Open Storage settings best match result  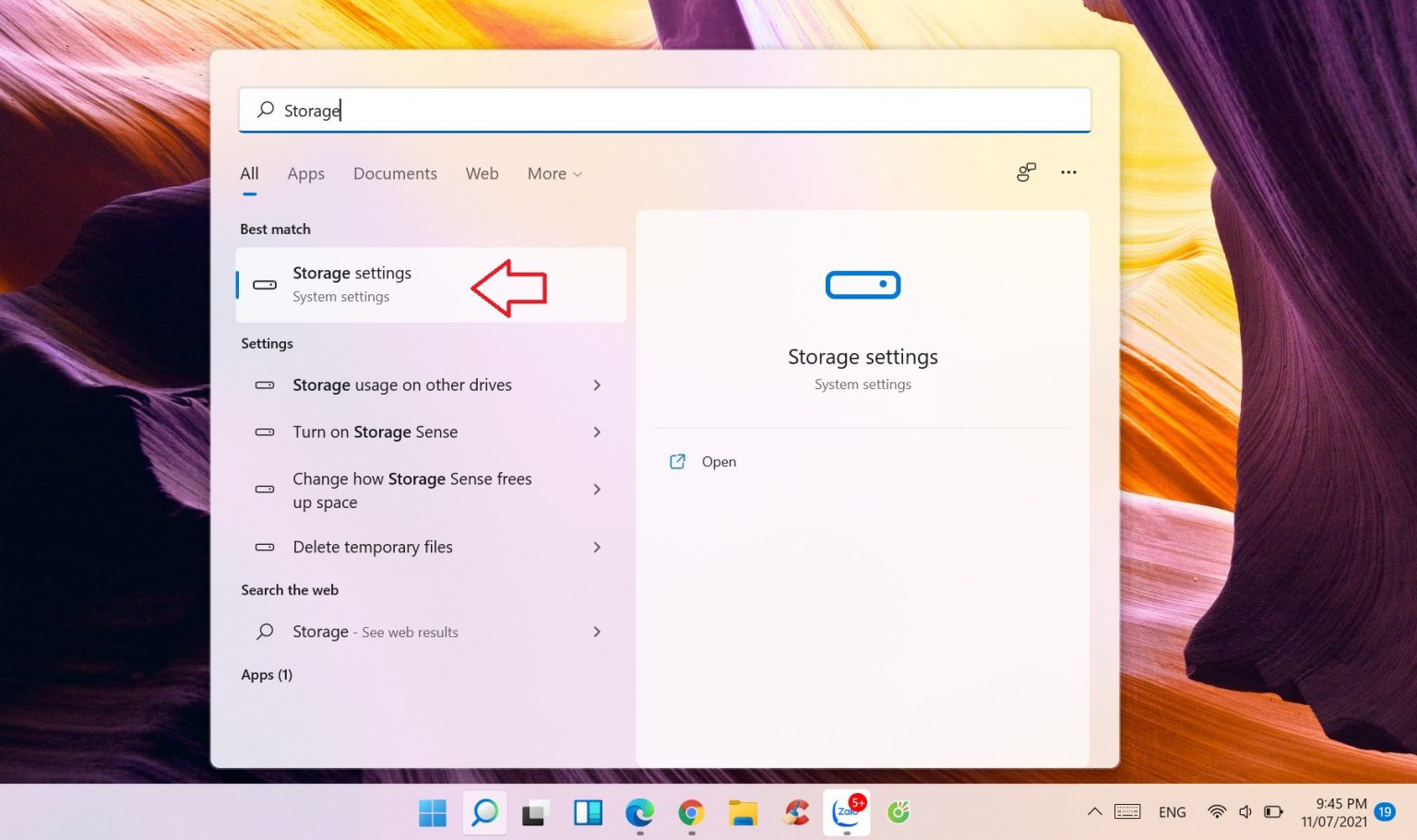click(x=351, y=284)
